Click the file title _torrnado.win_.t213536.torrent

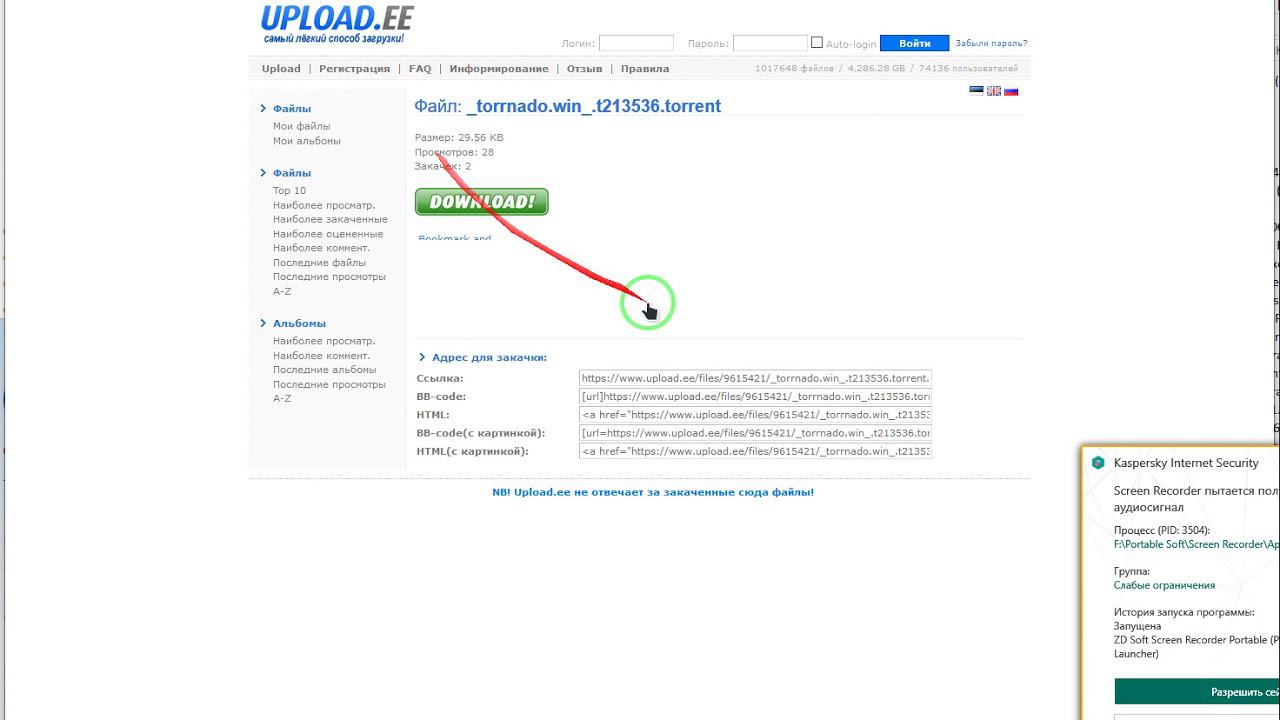594,106
